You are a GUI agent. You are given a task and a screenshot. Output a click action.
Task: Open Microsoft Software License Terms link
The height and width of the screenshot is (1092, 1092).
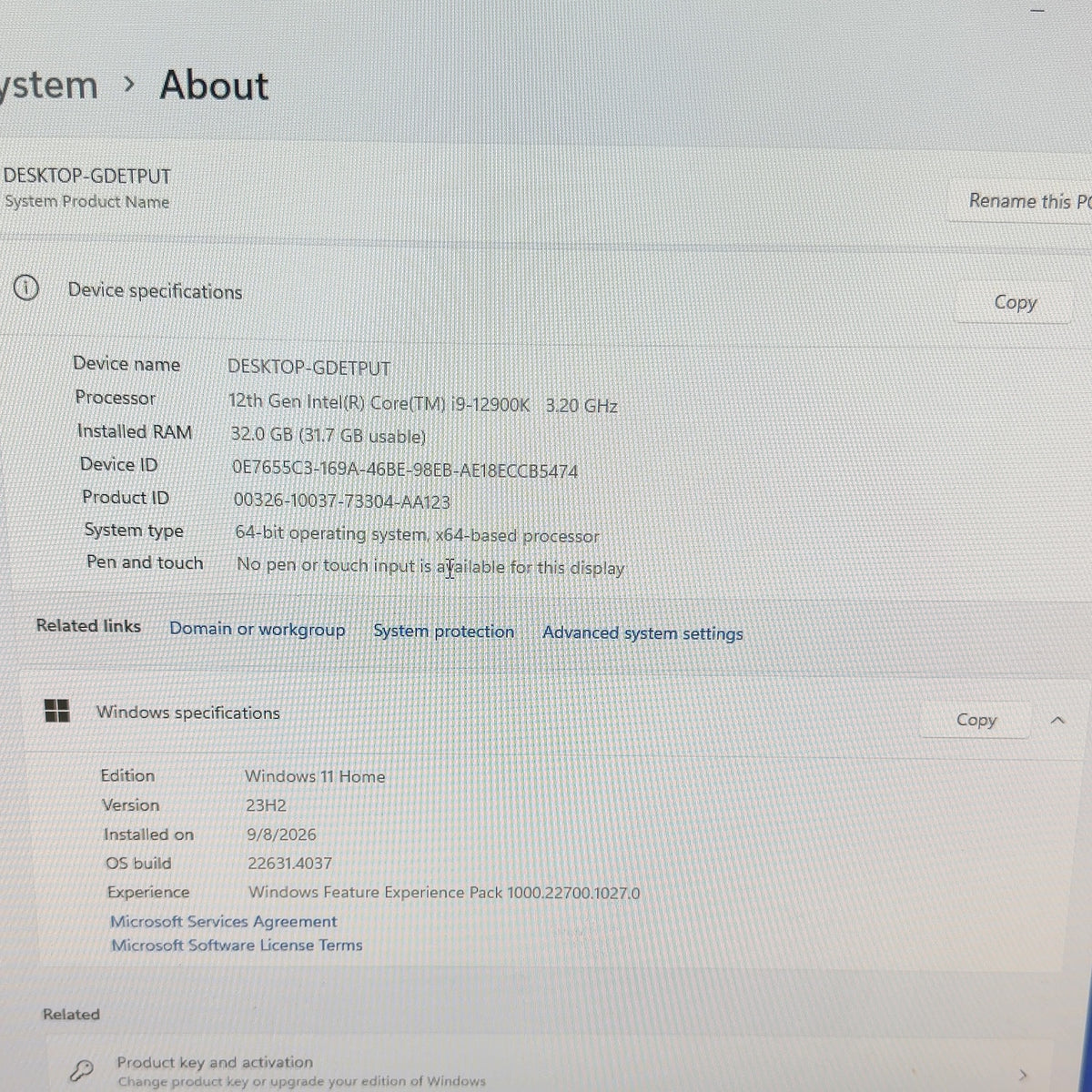click(x=237, y=945)
